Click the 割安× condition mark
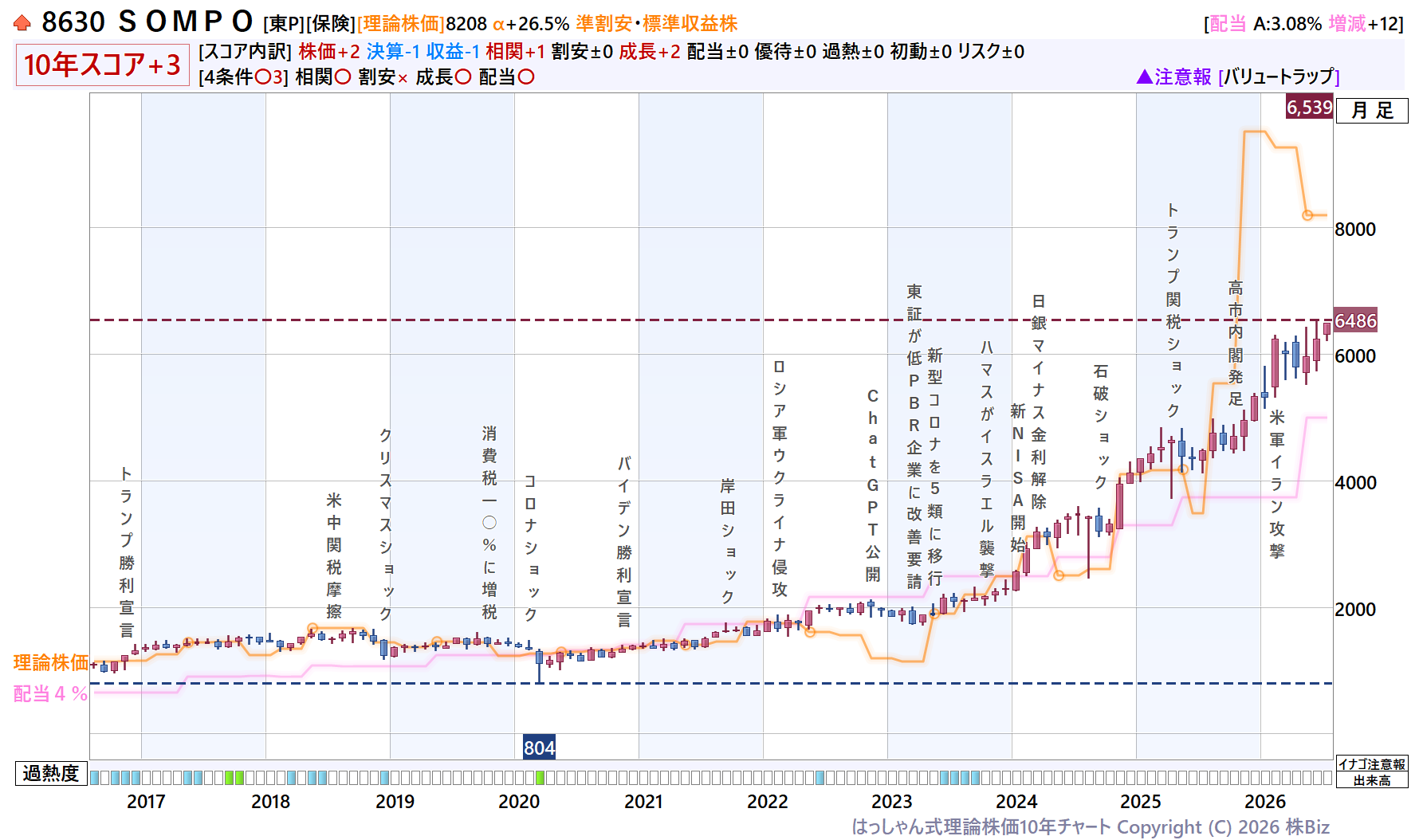Viewport: 1419px width, 840px height. 403,78
